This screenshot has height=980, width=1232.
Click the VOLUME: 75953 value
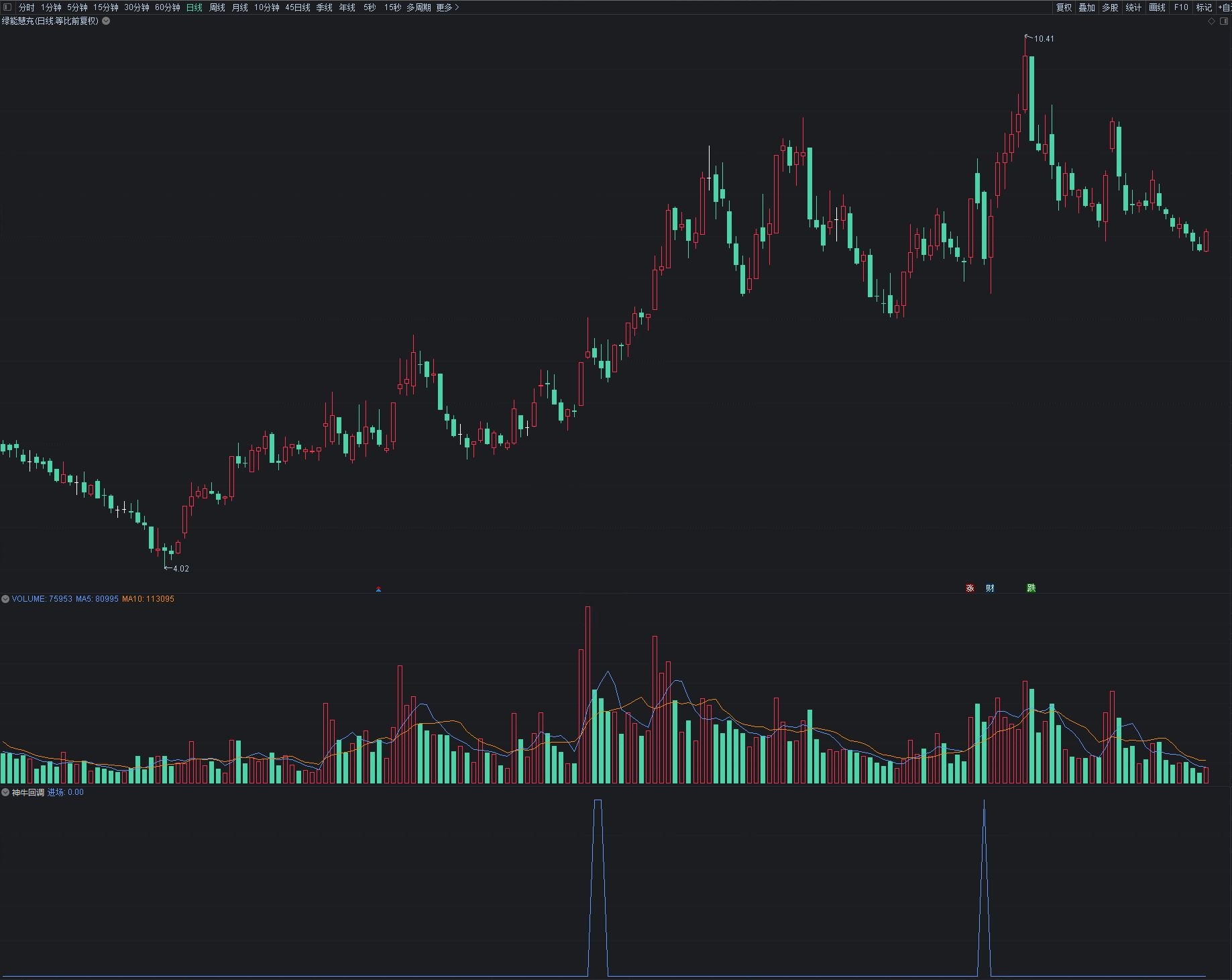pos(42,599)
